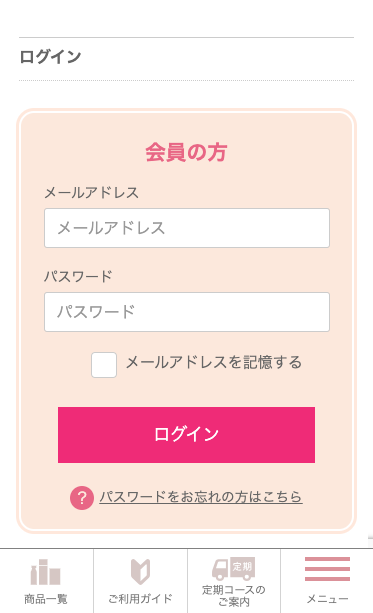Select the 商品一覧 tab label
The width and height of the screenshot is (373, 613).
click(46, 599)
